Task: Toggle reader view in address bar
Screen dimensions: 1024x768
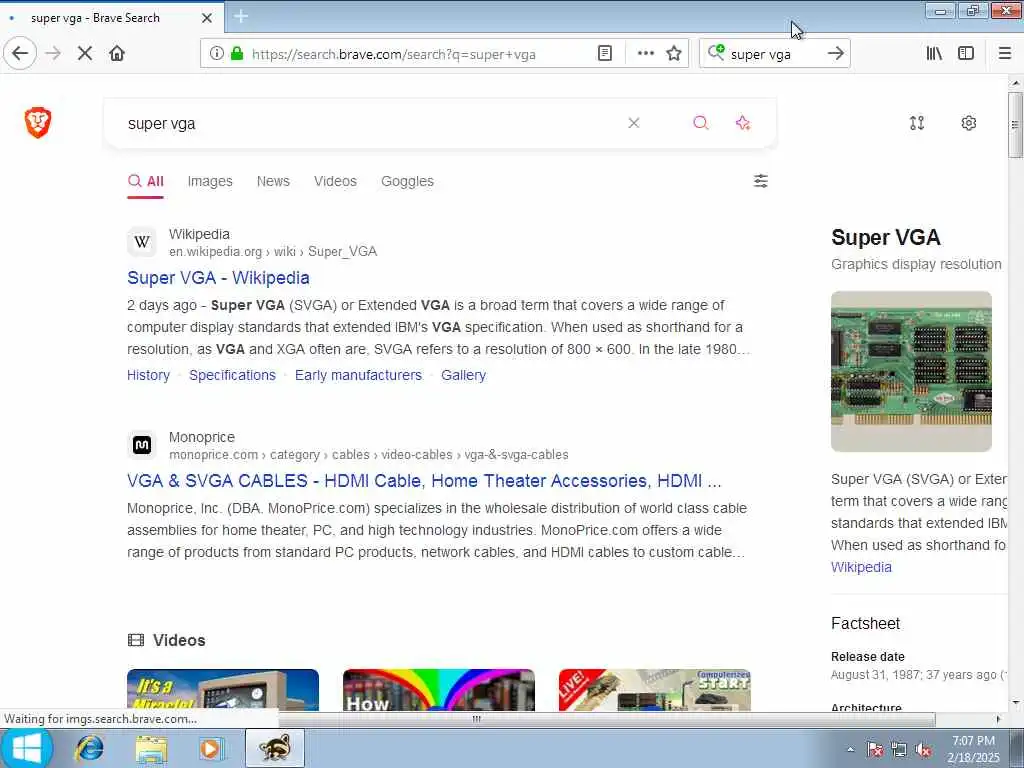Action: coord(605,53)
